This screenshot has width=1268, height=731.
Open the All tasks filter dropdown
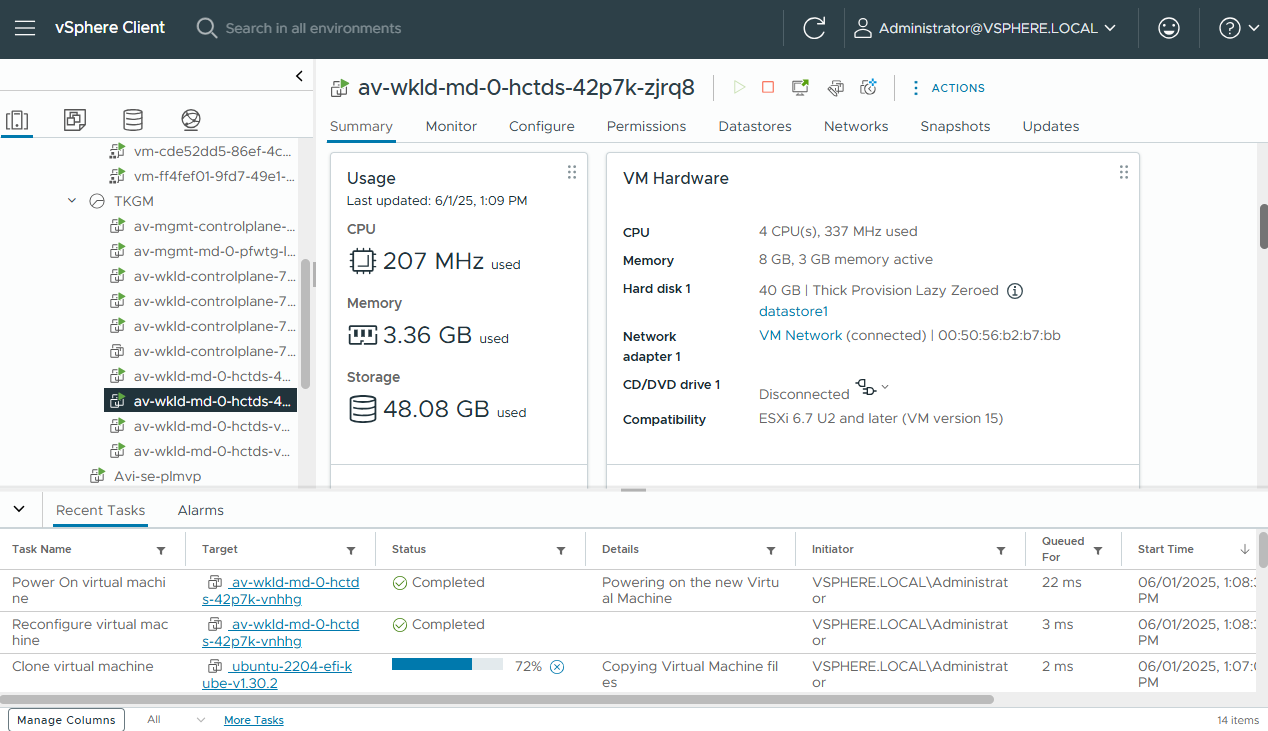tap(176, 720)
